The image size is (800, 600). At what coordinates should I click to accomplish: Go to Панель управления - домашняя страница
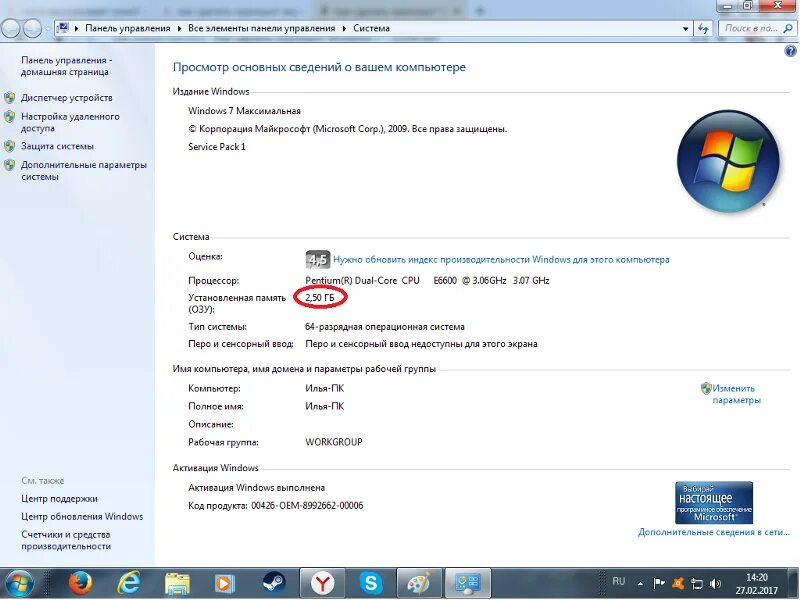click(x=66, y=66)
